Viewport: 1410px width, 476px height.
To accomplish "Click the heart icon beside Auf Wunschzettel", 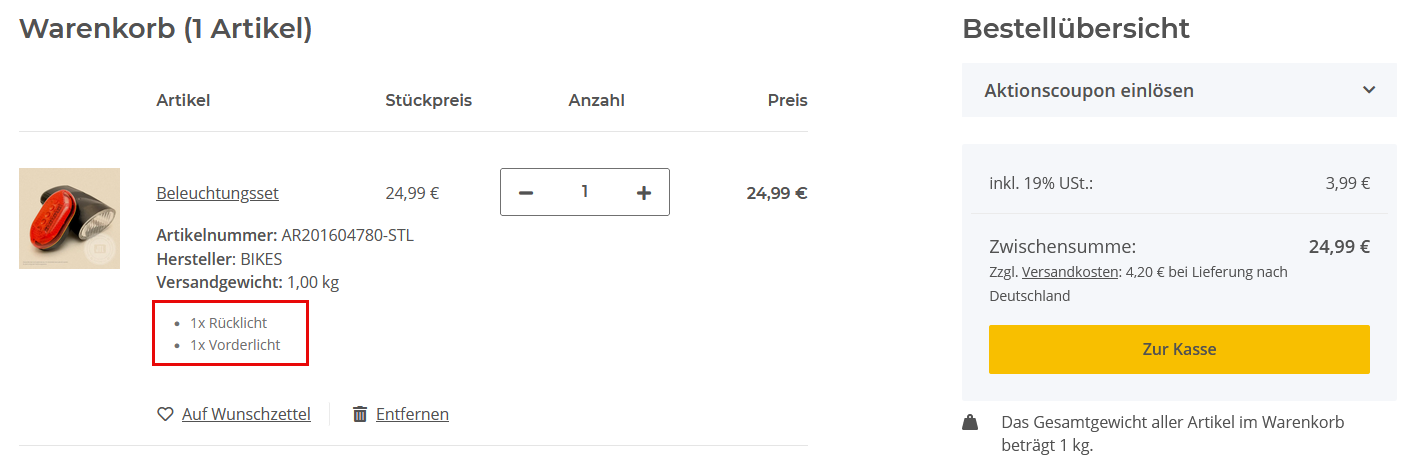I will (165, 414).
